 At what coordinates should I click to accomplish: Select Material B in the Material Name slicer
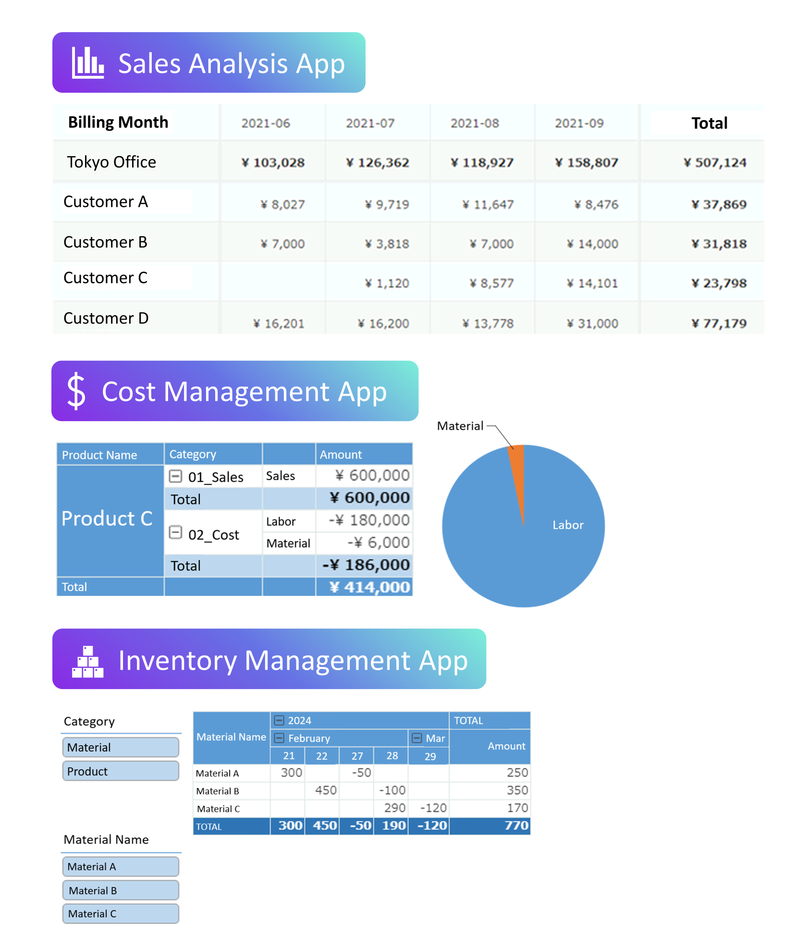120,890
